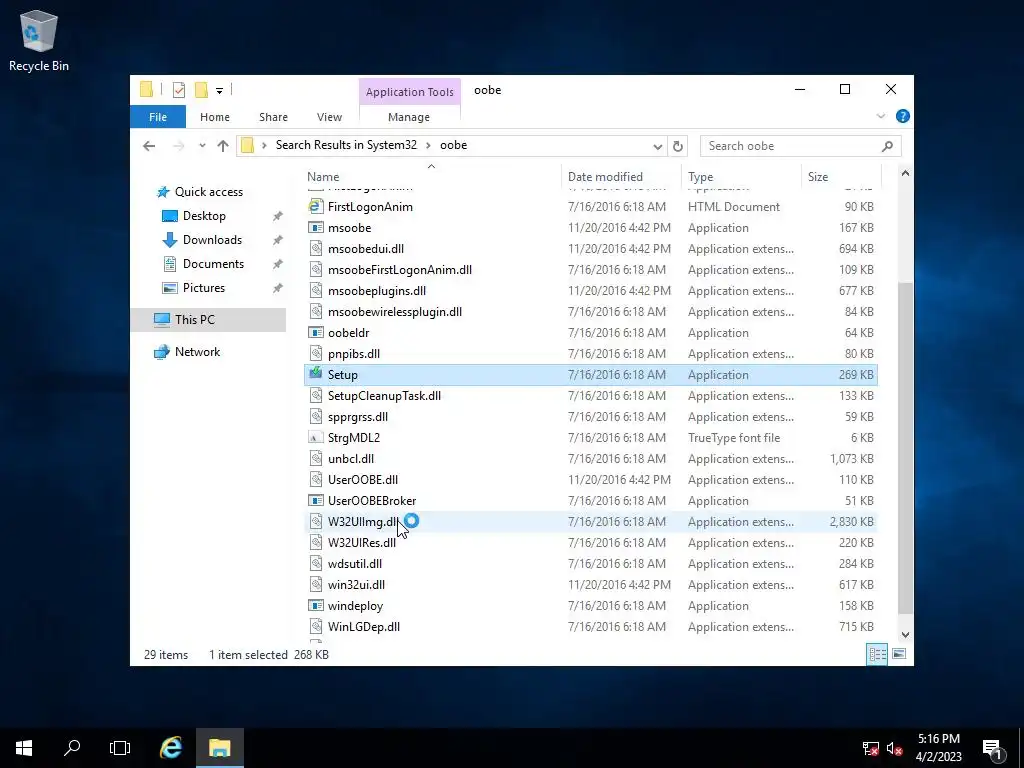Select the Application Tools contextual tab
The width and height of the screenshot is (1024, 768).
[409, 91]
